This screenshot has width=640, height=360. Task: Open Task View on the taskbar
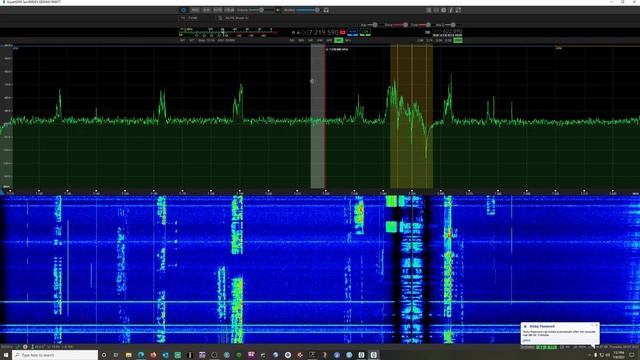pyautogui.click(x=116, y=355)
